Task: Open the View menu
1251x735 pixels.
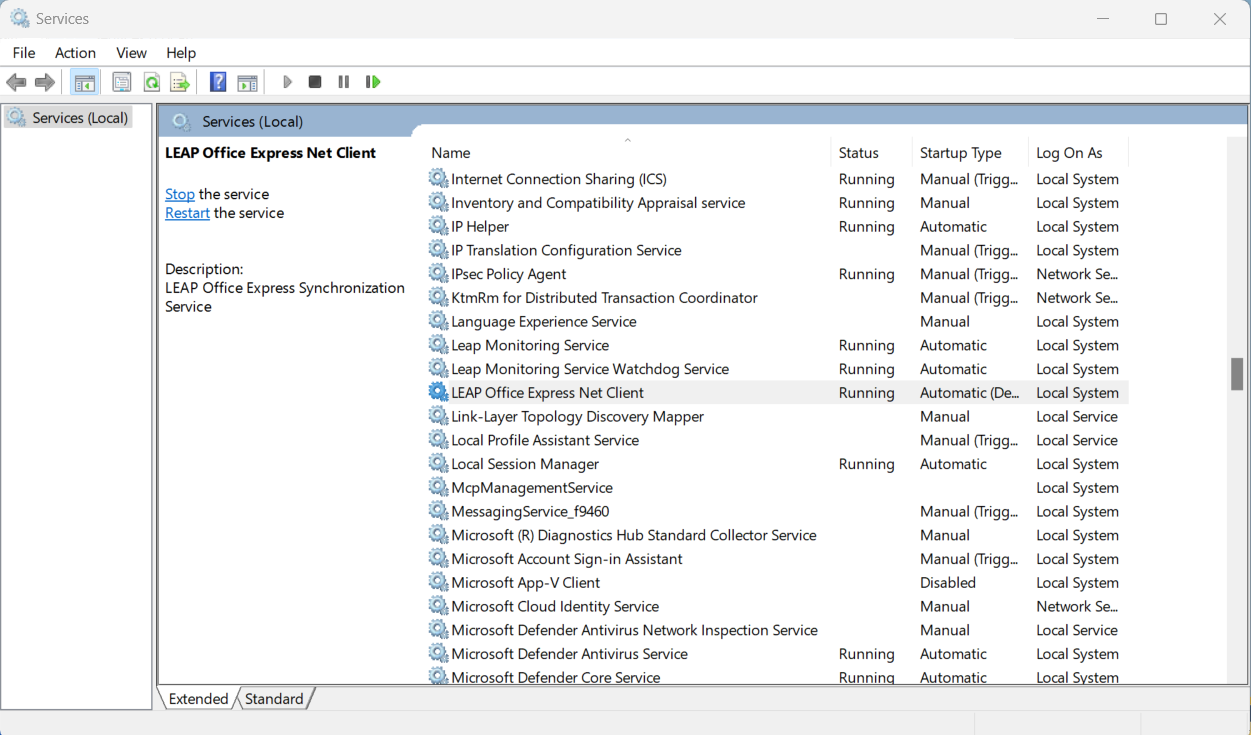Action: tap(131, 53)
